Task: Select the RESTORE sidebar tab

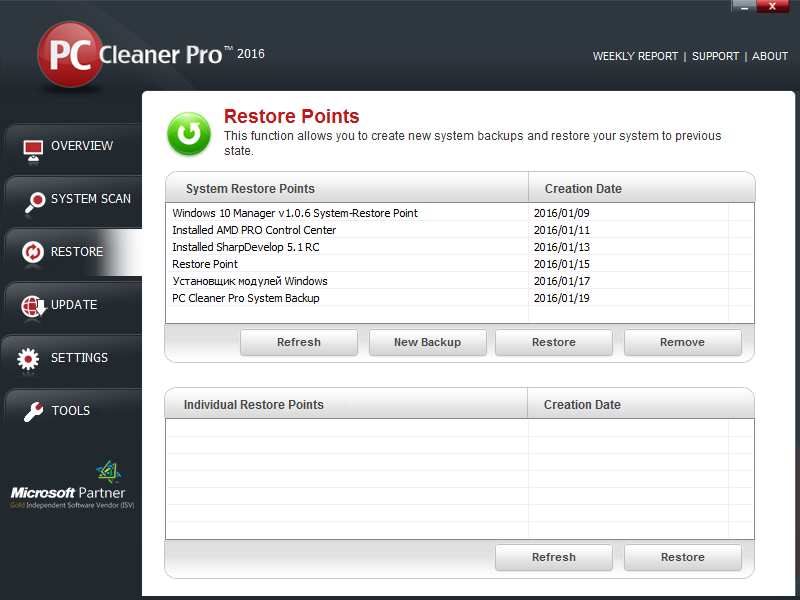Action: click(x=73, y=252)
